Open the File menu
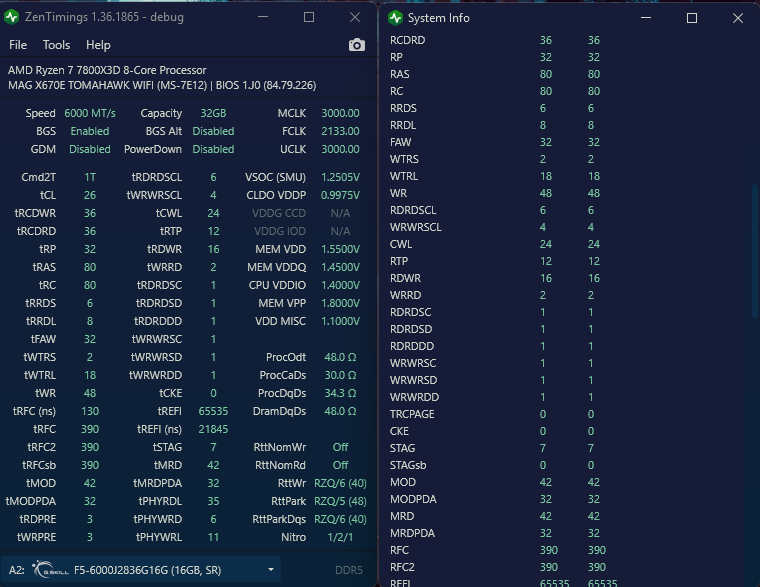The width and height of the screenshot is (760, 587). click(18, 45)
